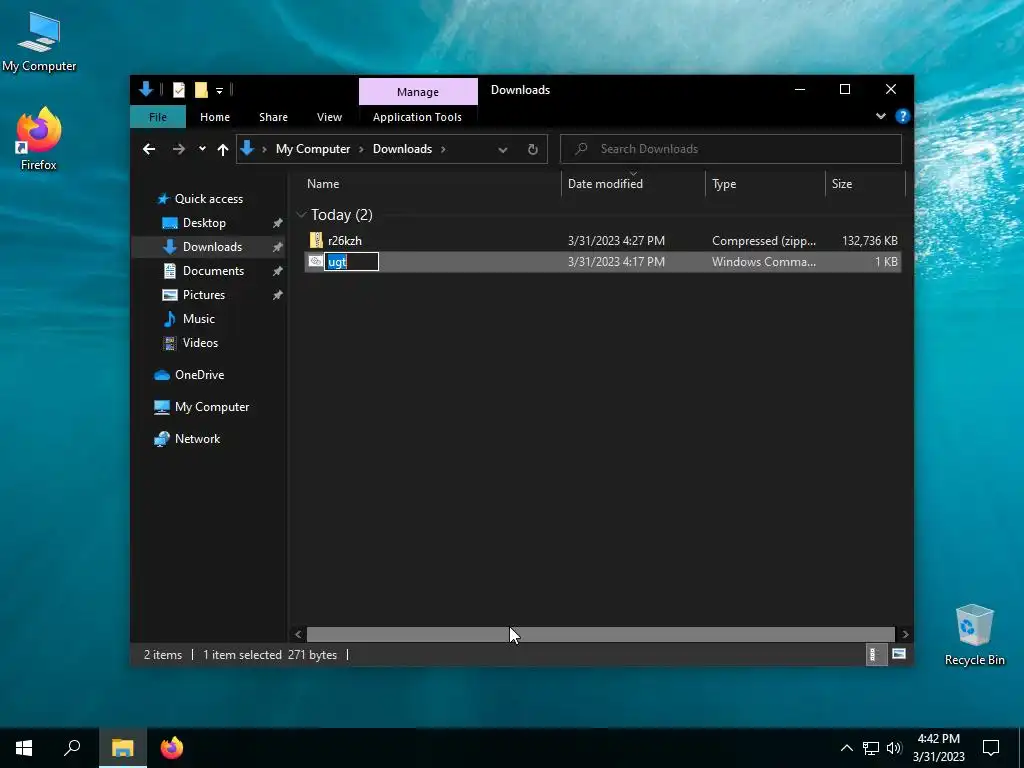This screenshot has width=1024, height=768.
Task: Expand the ribbon with the chevron
Action: click(881, 116)
